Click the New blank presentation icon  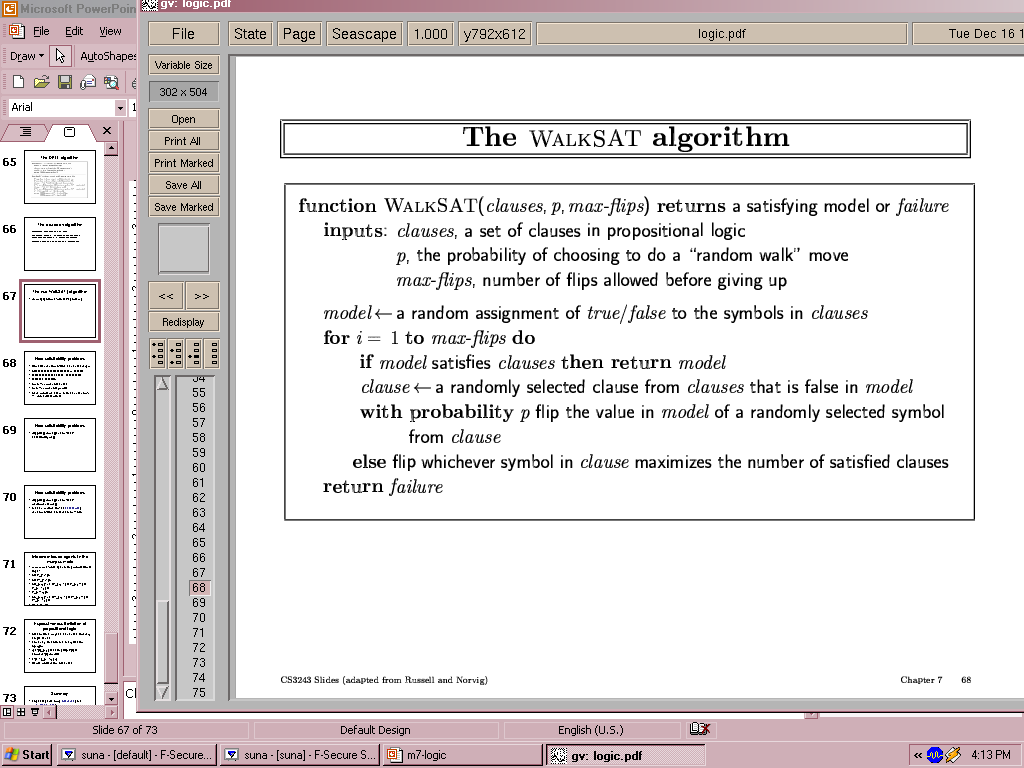[18, 82]
